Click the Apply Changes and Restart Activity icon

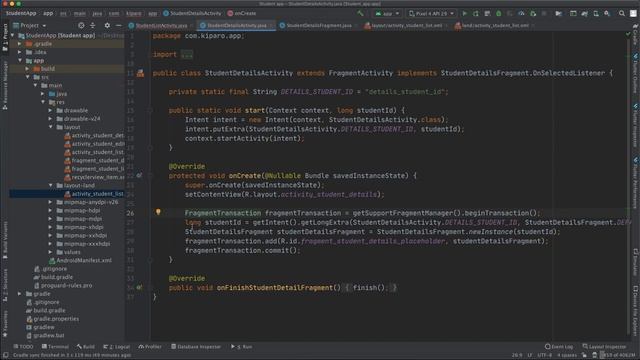tap(476, 13)
